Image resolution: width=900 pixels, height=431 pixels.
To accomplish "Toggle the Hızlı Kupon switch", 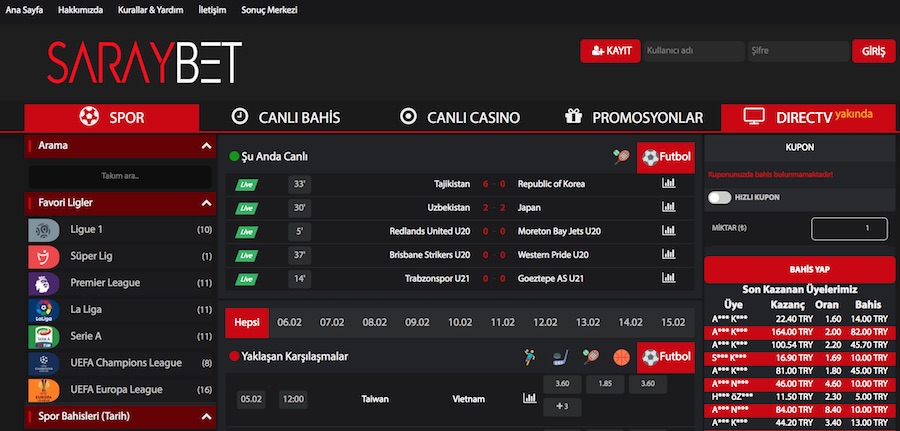I will pyautogui.click(x=719, y=197).
